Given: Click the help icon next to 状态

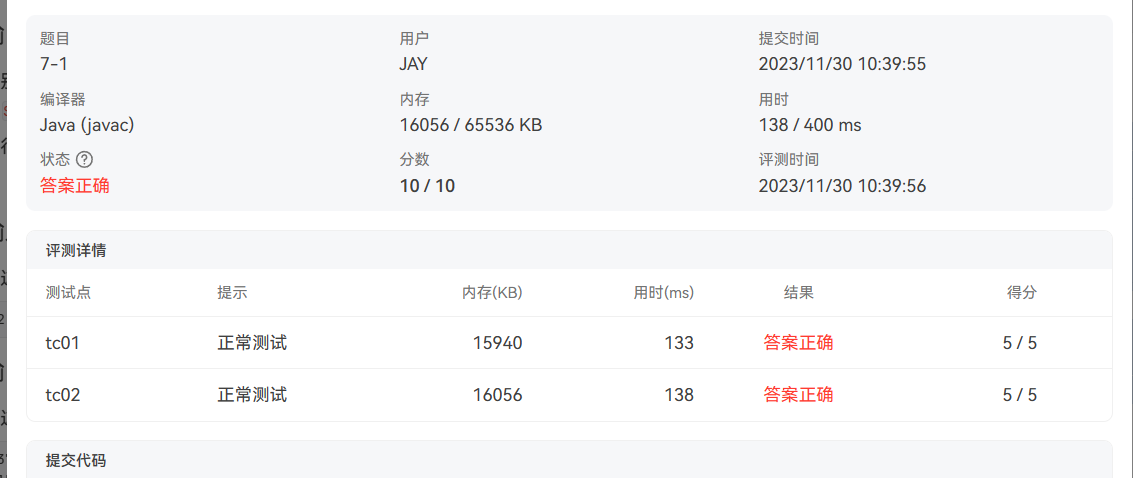Looking at the screenshot, I should coord(84,159).
